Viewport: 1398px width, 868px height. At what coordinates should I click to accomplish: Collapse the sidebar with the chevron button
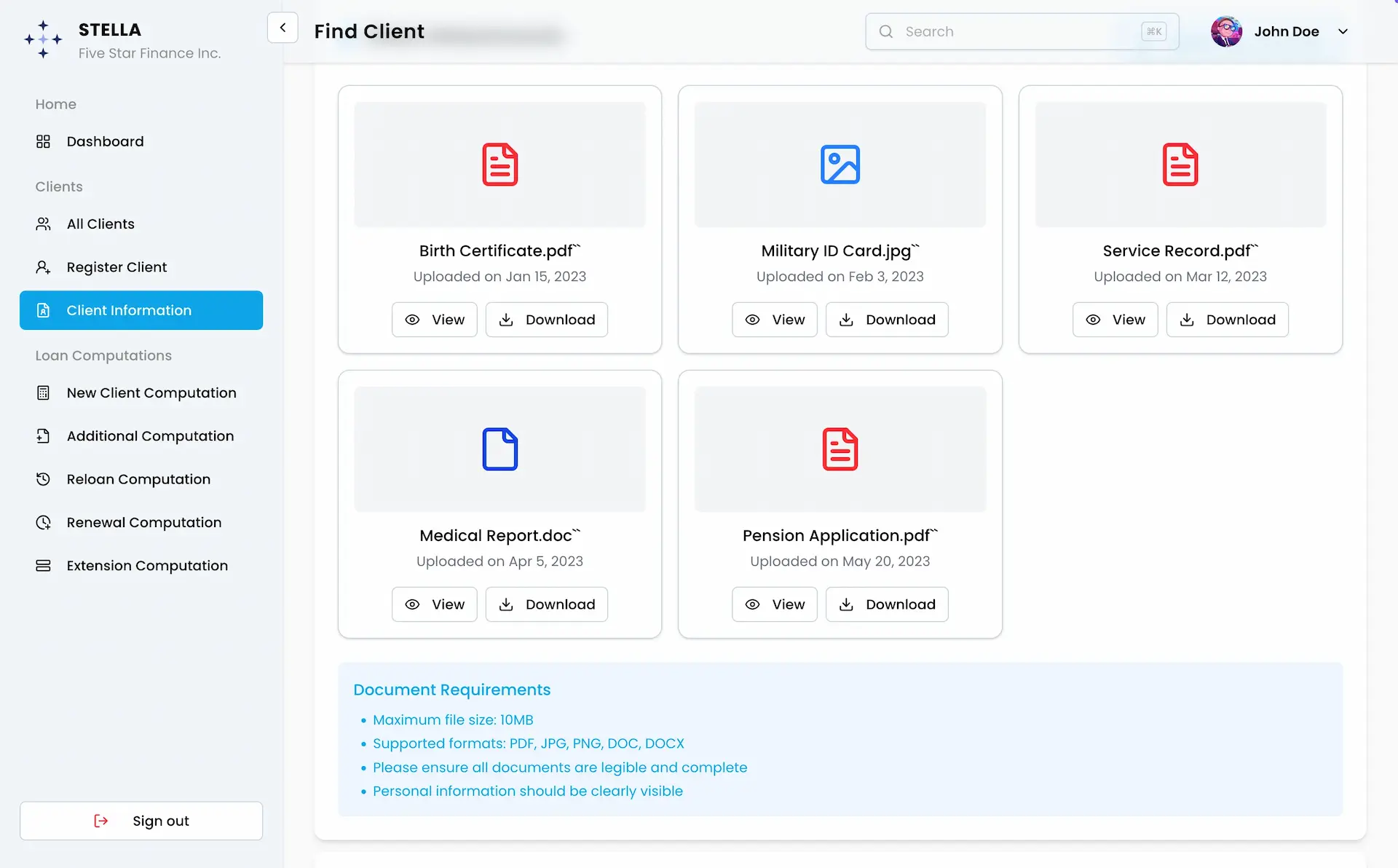point(283,28)
